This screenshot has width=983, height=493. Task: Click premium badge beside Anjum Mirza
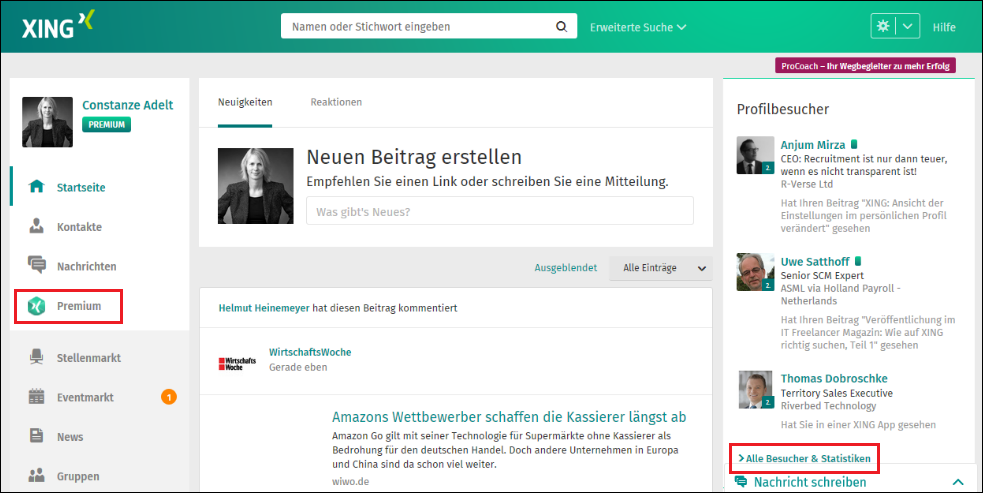(854, 144)
